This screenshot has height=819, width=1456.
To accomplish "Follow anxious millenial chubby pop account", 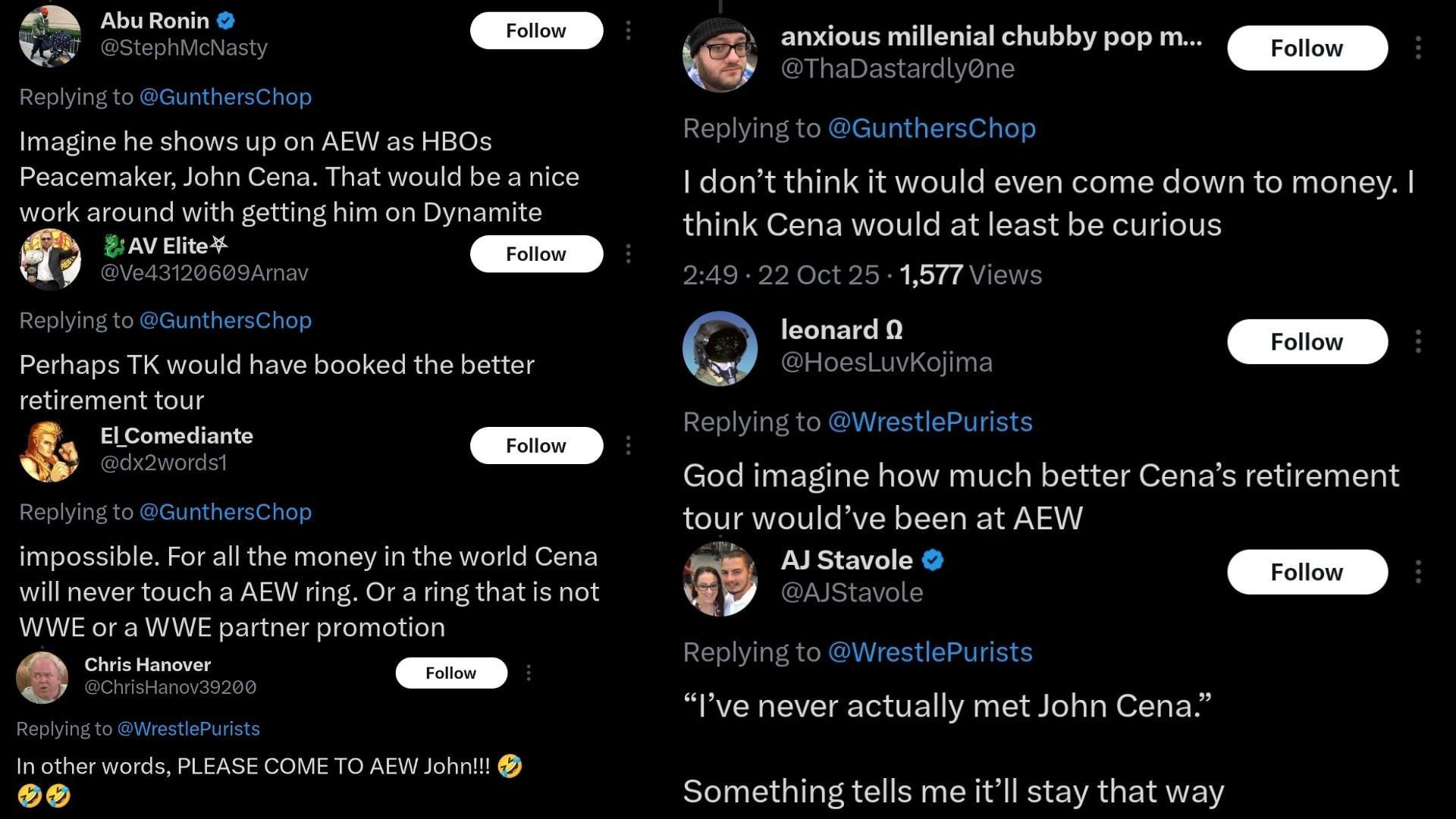I will pyautogui.click(x=1307, y=48).
